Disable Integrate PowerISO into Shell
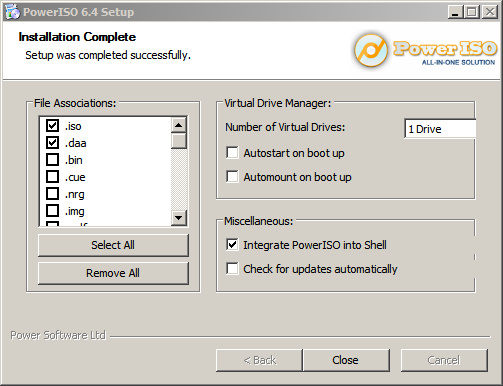503x386 pixels. click(232, 245)
